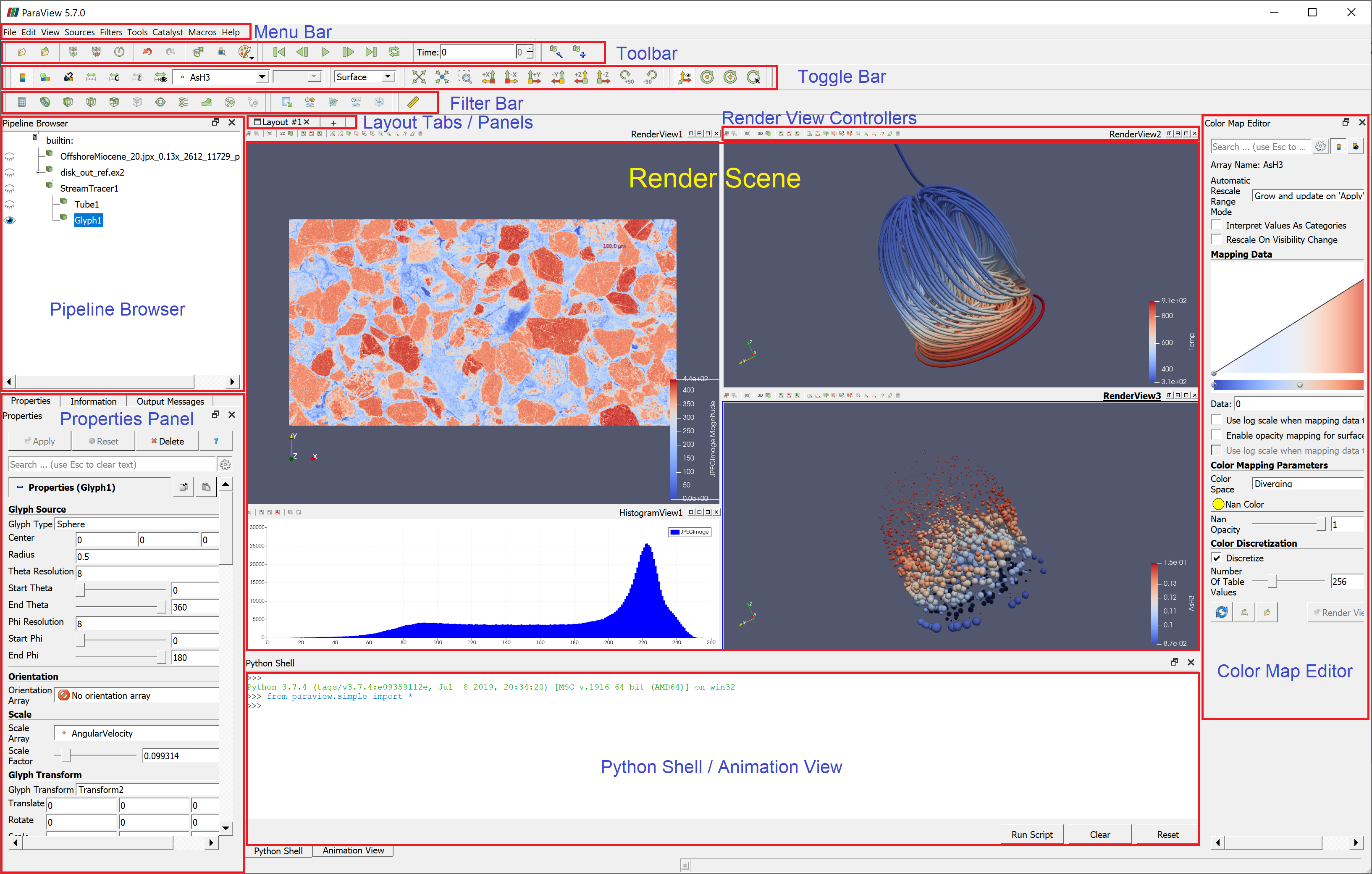1372x874 pixels.
Task: Check Rescale On Visibility Change
Action: [x=1217, y=240]
